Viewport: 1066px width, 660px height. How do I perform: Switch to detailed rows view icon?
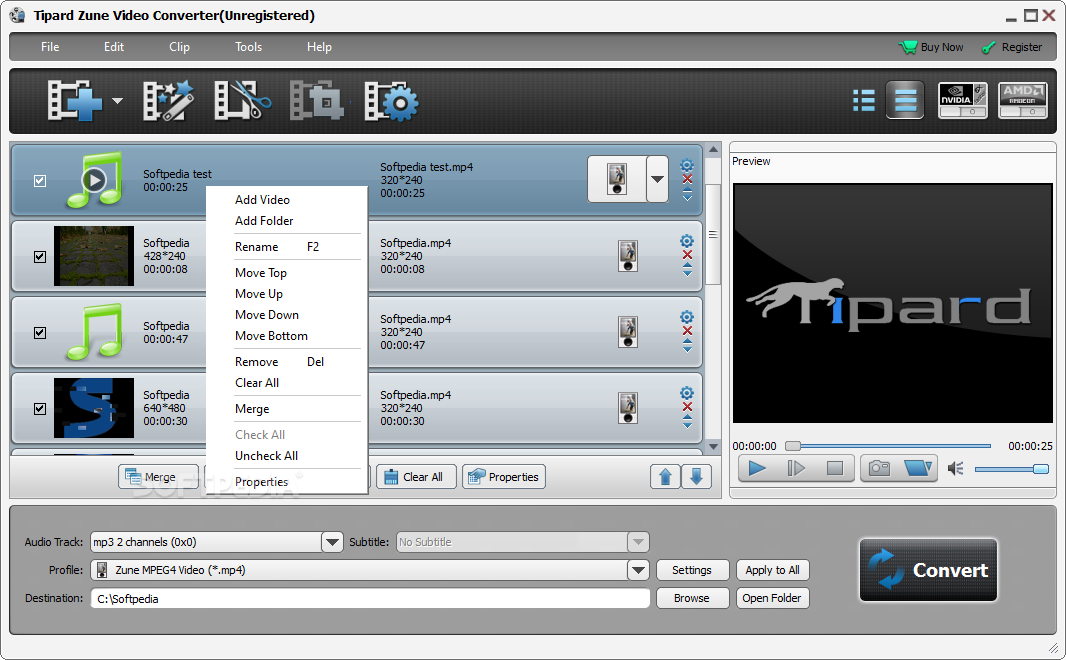point(905,101)
